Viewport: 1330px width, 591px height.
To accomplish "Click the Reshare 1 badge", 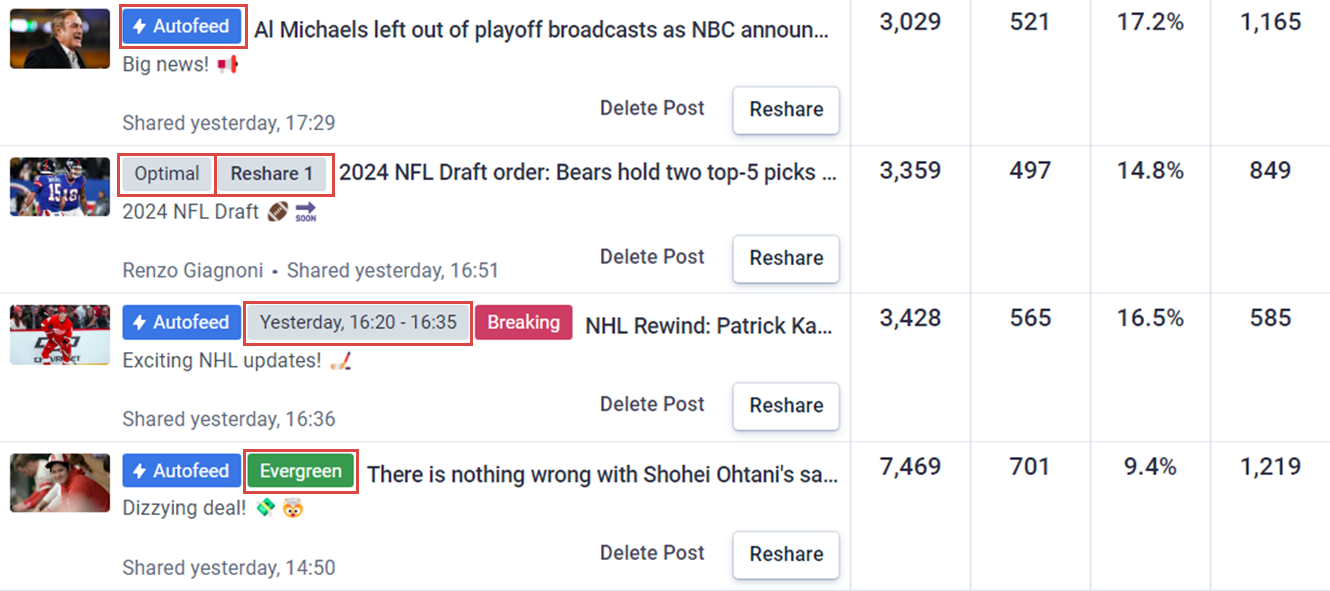I will pos(272,174).
